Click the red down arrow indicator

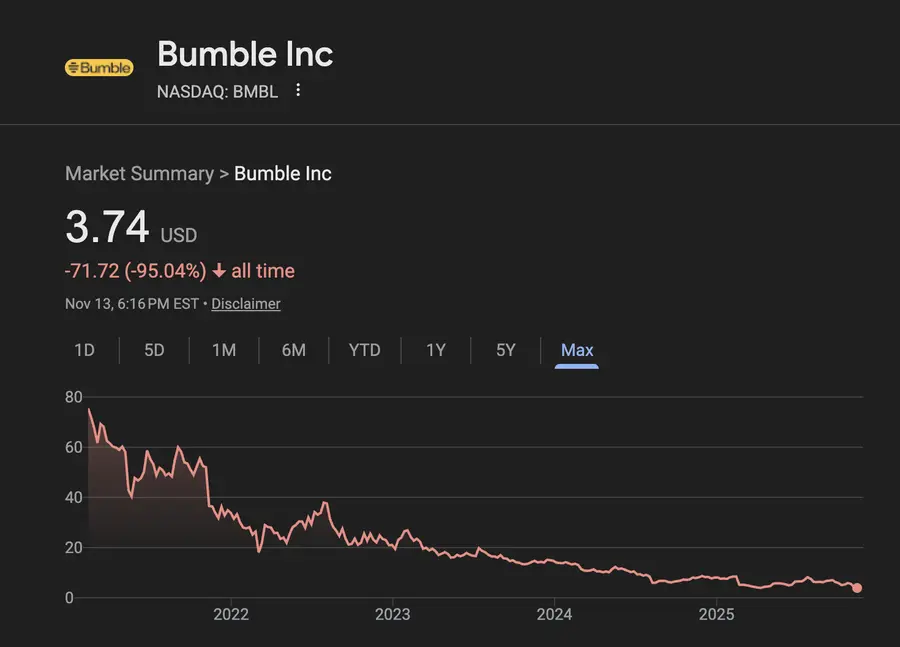219,271
